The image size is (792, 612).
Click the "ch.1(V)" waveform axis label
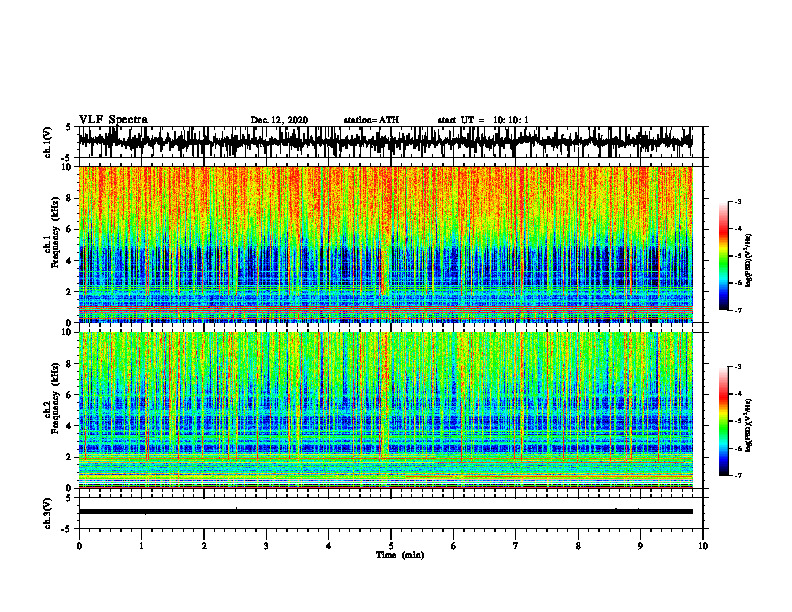[x=48, y=142]
